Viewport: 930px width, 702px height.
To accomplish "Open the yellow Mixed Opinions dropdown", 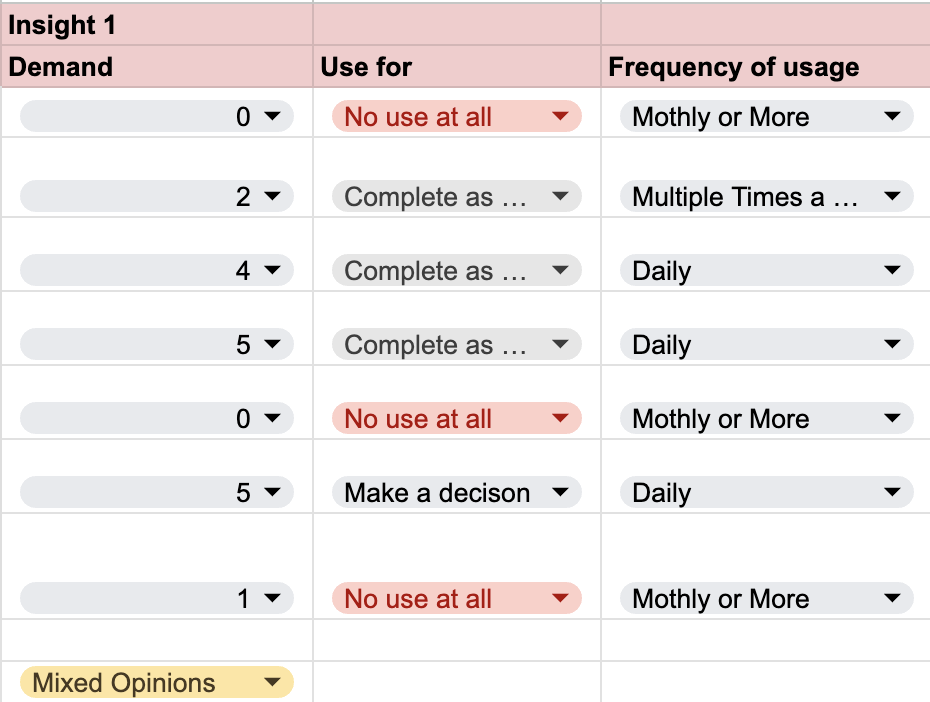I will [157, 682].
